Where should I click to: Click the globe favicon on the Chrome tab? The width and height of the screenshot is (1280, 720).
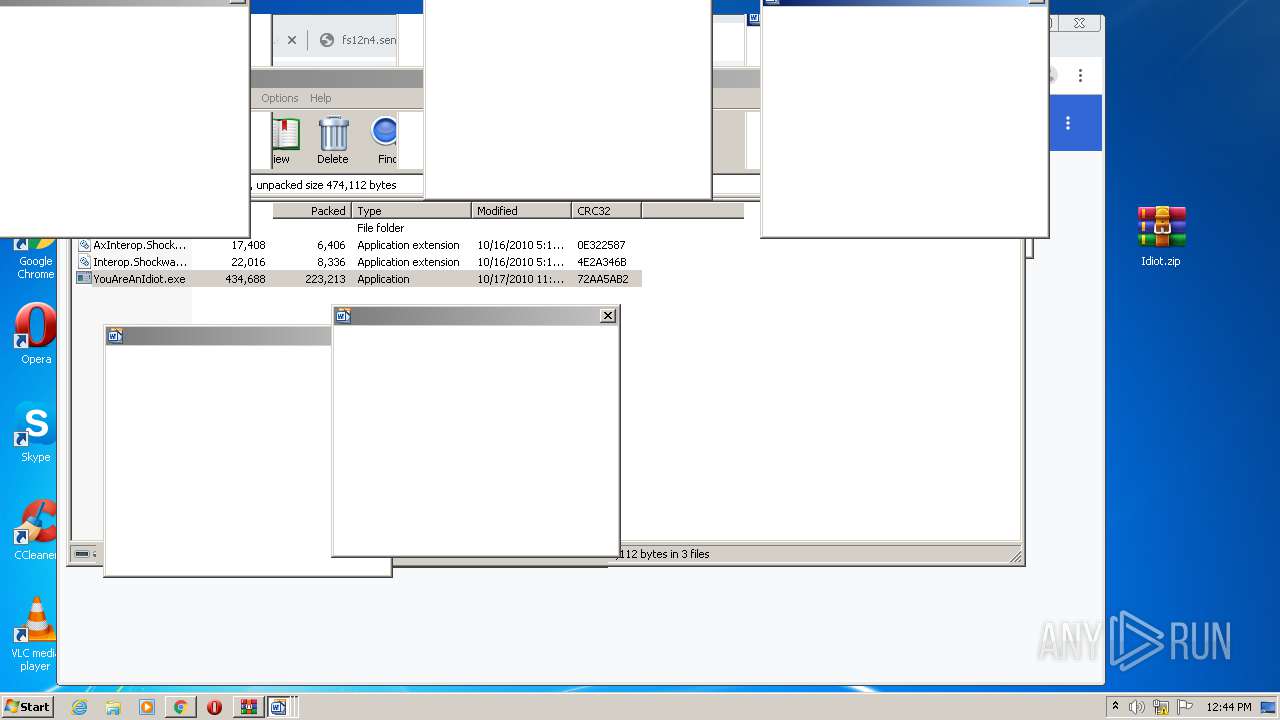click(326, 40)
